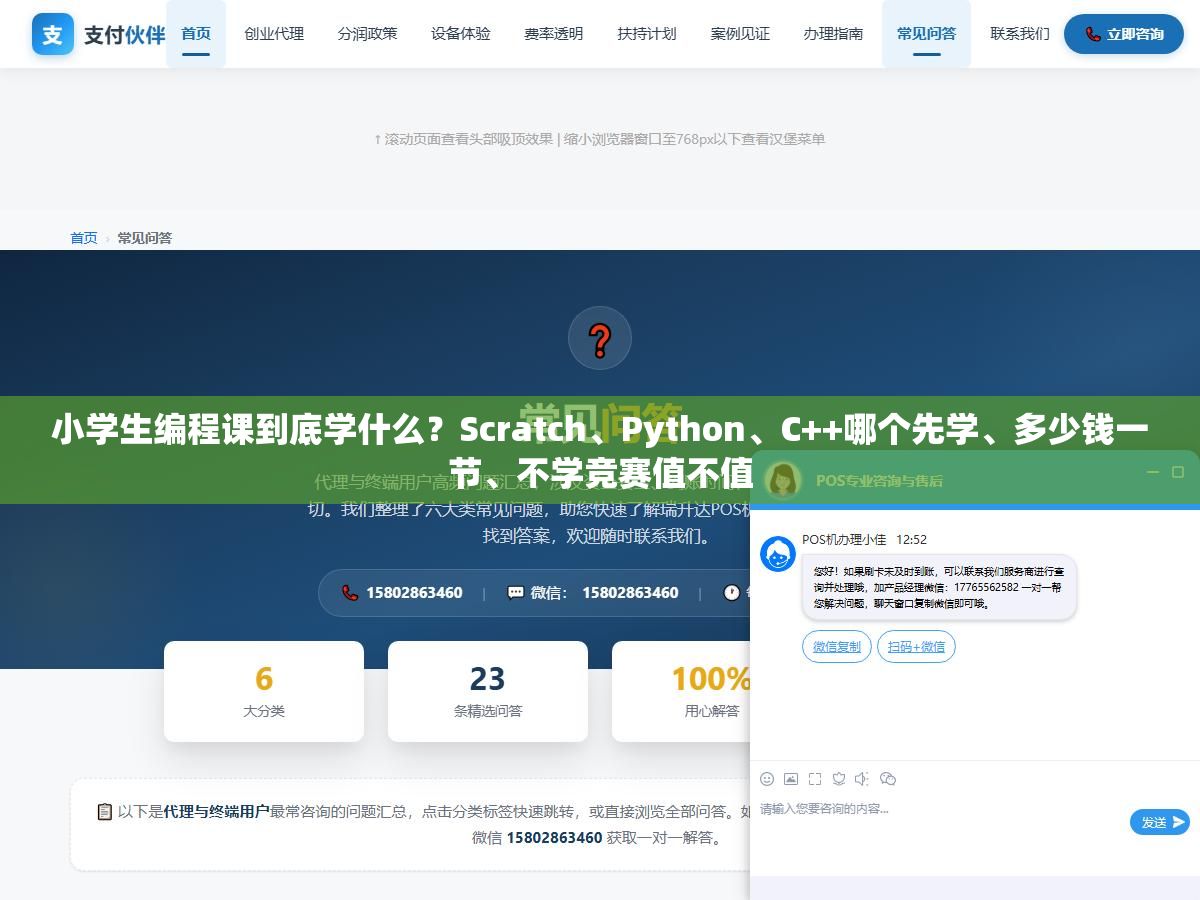Click the 立即咨询 button

(x=1124, y=34)
